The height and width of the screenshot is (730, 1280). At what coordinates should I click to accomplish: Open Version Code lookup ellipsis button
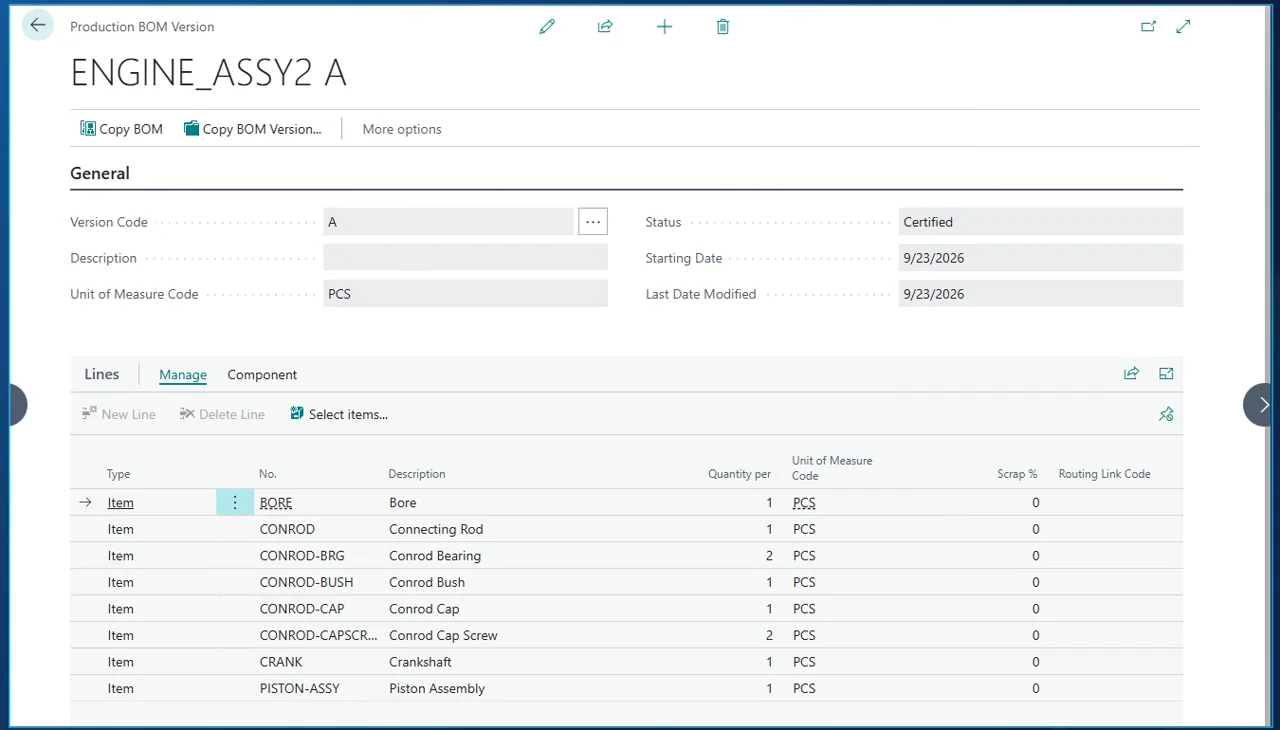tap(593, 222)
